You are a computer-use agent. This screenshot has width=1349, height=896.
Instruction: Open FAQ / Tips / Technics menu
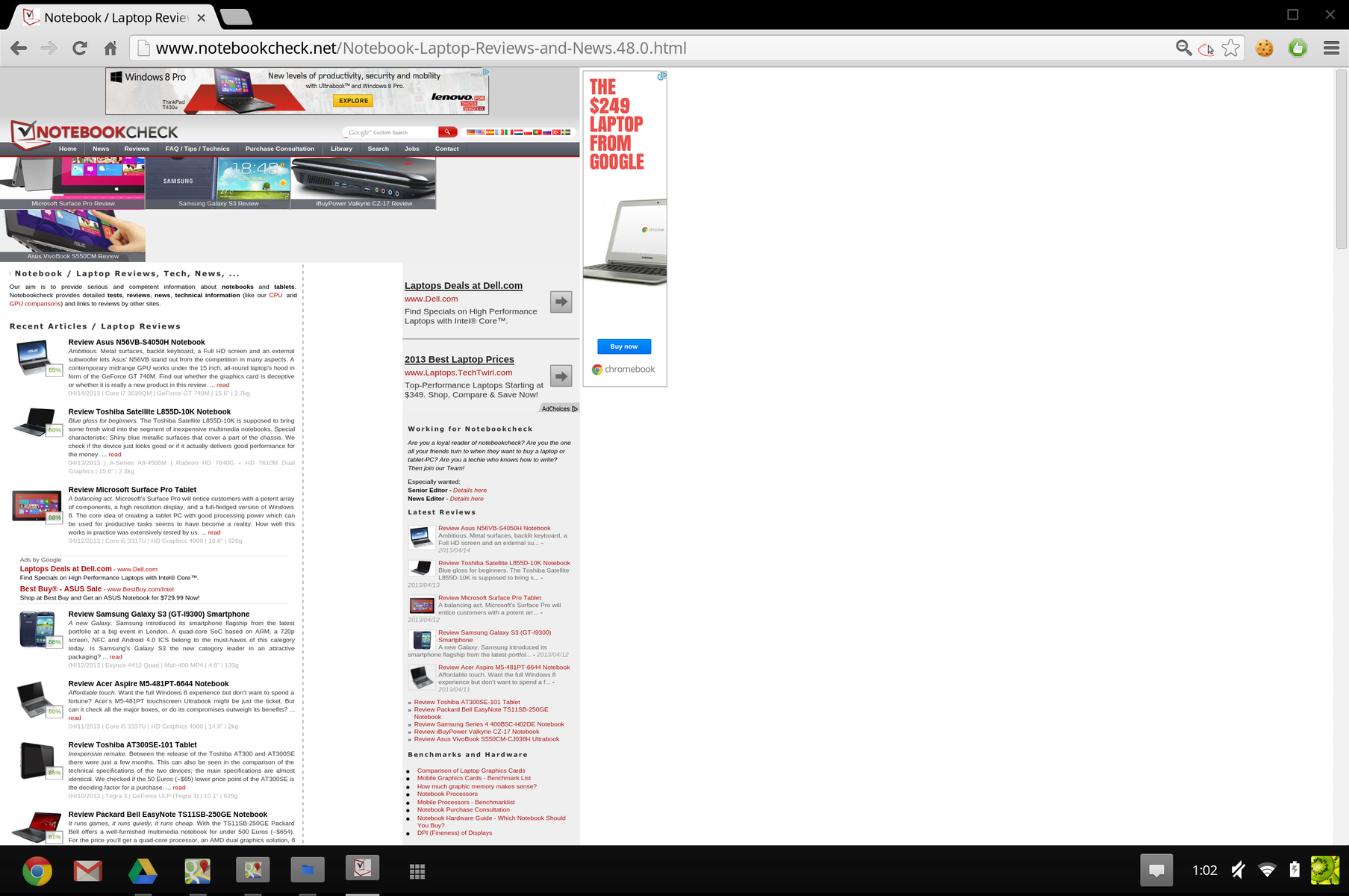tap(197, 149)
